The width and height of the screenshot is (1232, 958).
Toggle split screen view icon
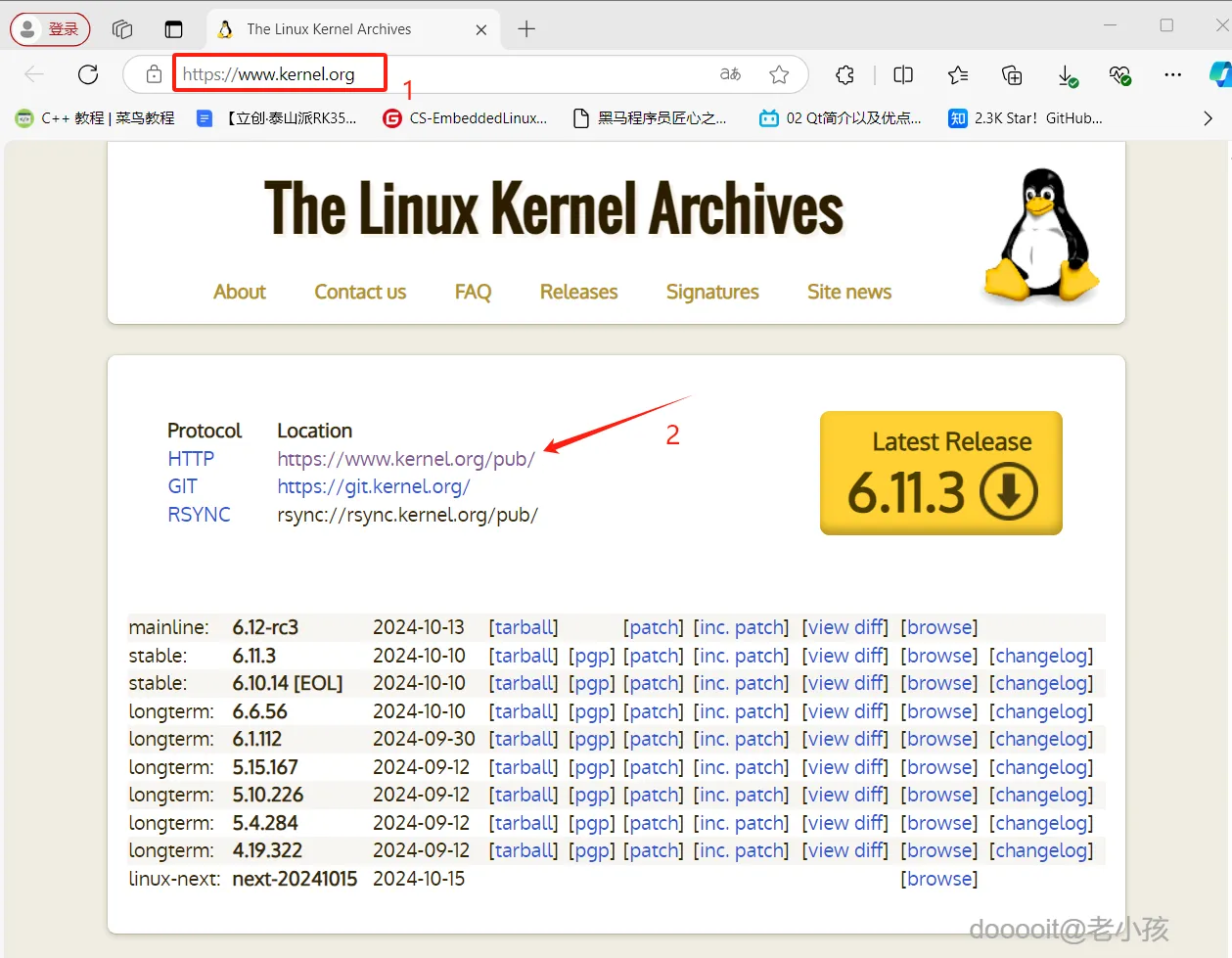[x=903, y=74]
